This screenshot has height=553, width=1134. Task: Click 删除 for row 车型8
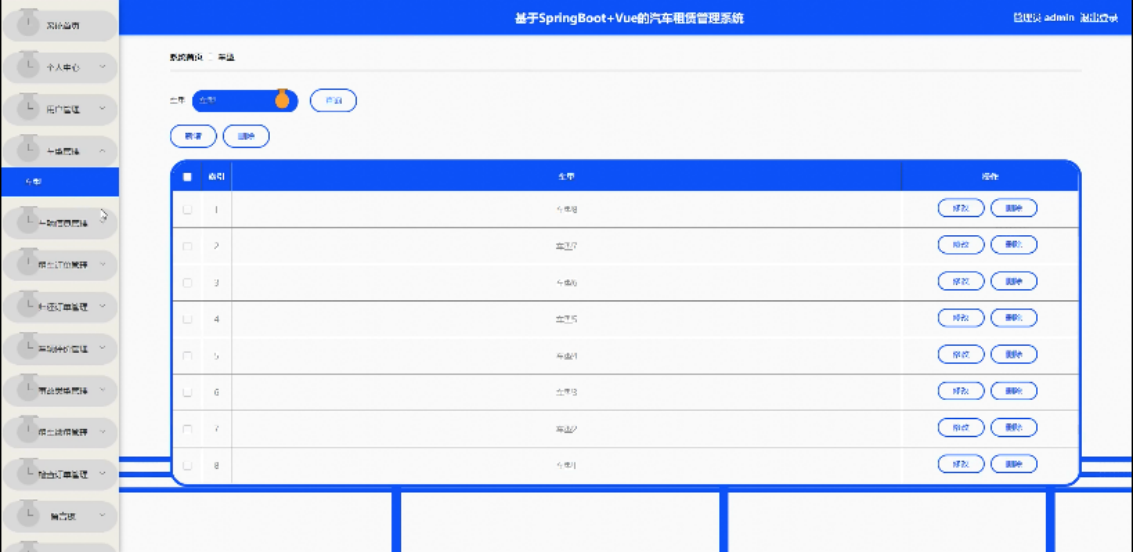click(1014, 208)
